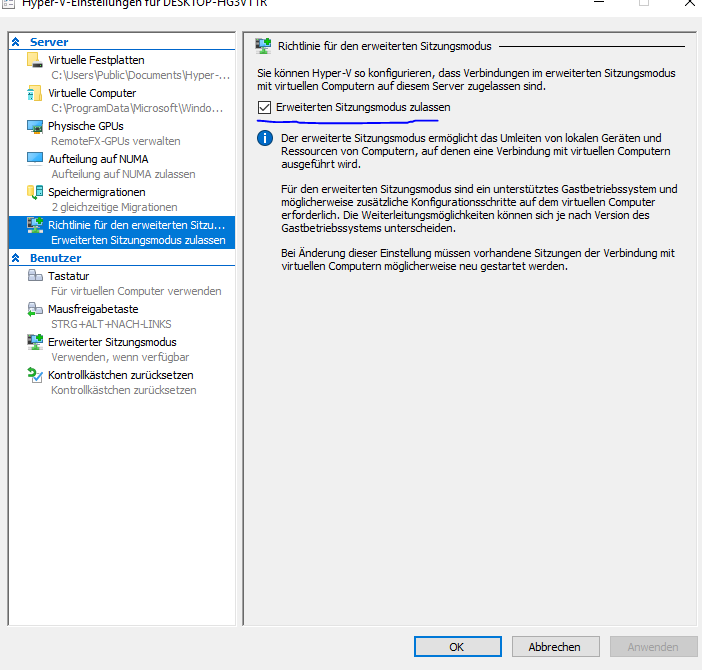The height and width of the screenshot is (670, 702).
Task: Click the Für virtuellen Computer verwenden subtitle
Action: point(136,291)
